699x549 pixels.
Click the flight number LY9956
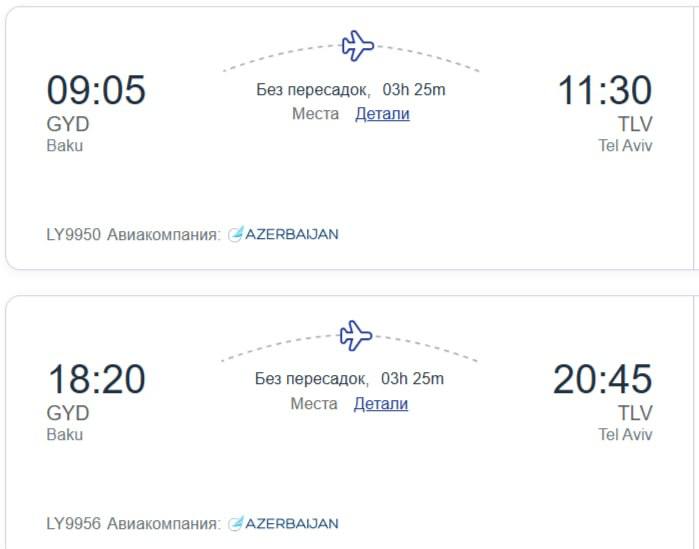[74, 523]
